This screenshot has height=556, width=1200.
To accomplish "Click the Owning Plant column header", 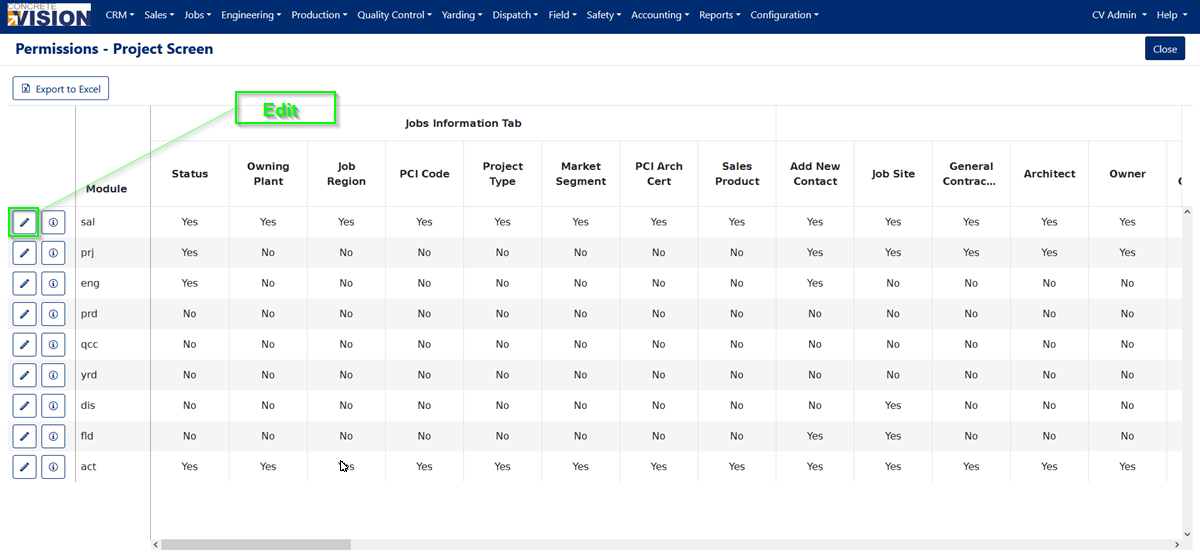I will coord(268,174).
